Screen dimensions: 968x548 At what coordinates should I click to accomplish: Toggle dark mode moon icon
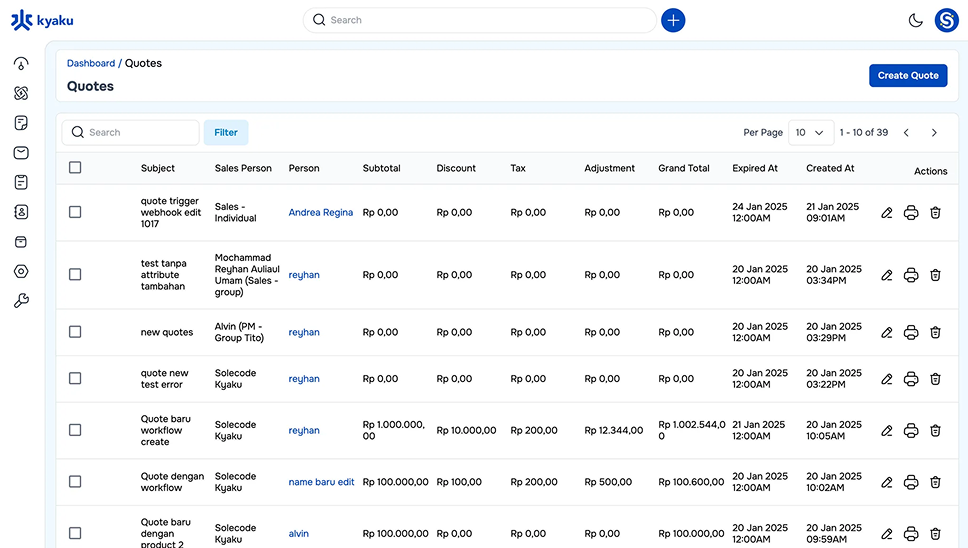(916, 20)
